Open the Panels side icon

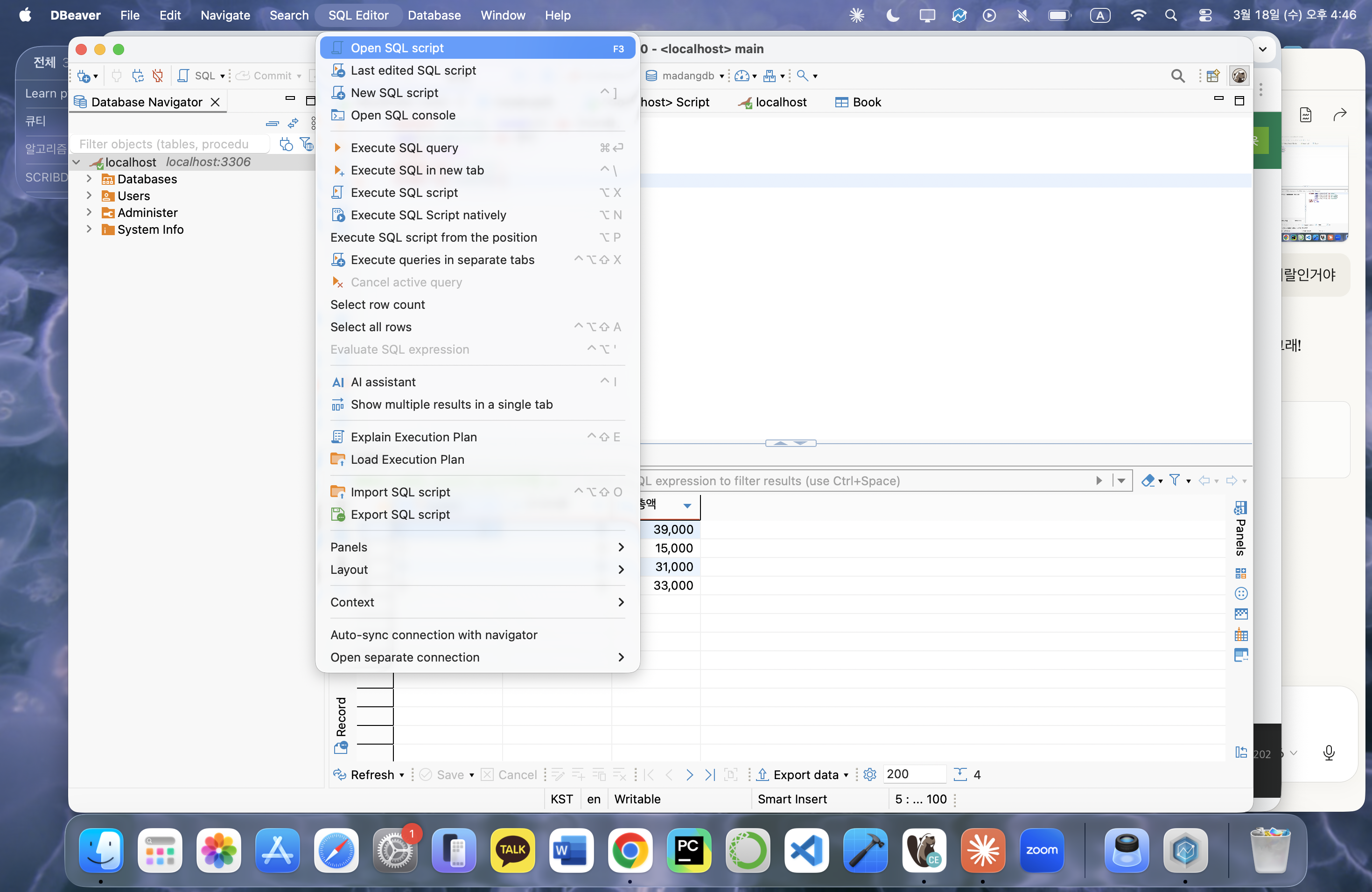click(1240, 508)
